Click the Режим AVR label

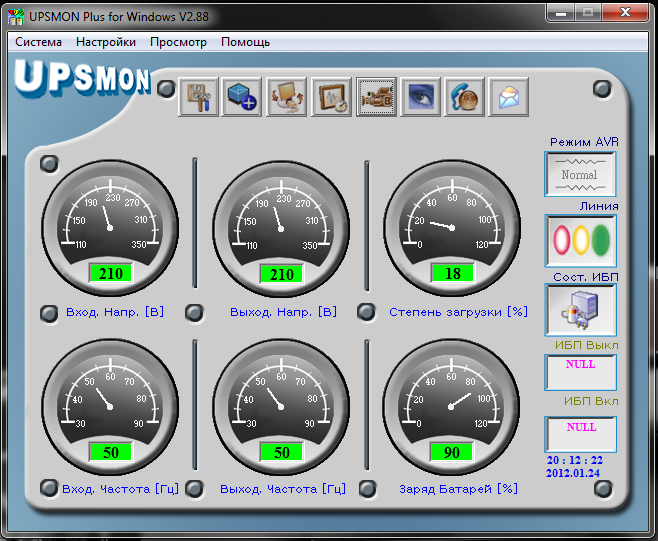584,142
